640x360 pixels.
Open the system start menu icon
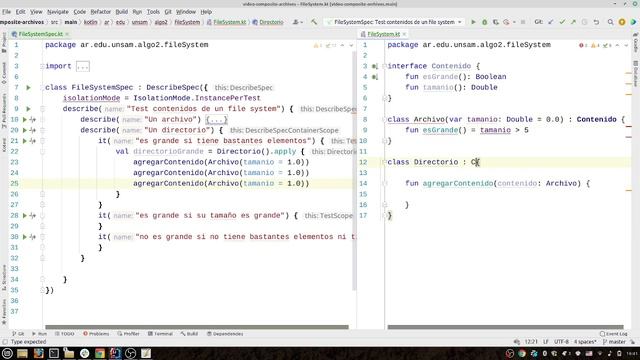[x=7, y=353]
